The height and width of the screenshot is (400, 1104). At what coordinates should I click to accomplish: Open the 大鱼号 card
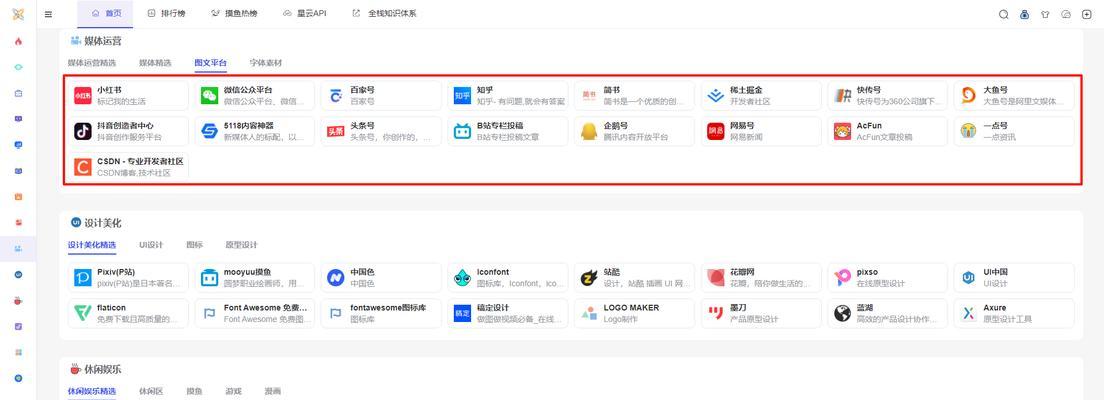click(1015, 96)
